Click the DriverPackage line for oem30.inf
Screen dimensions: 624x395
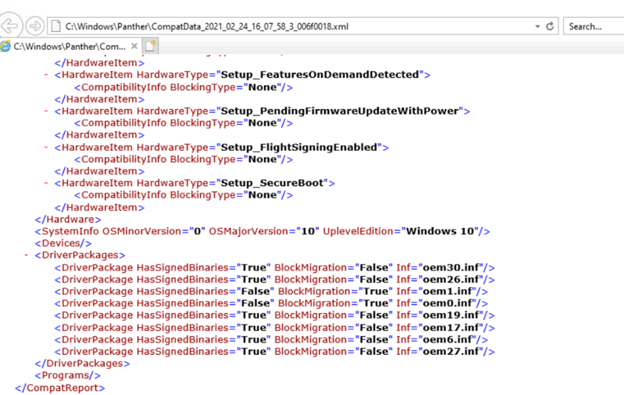tap(275, 267)
